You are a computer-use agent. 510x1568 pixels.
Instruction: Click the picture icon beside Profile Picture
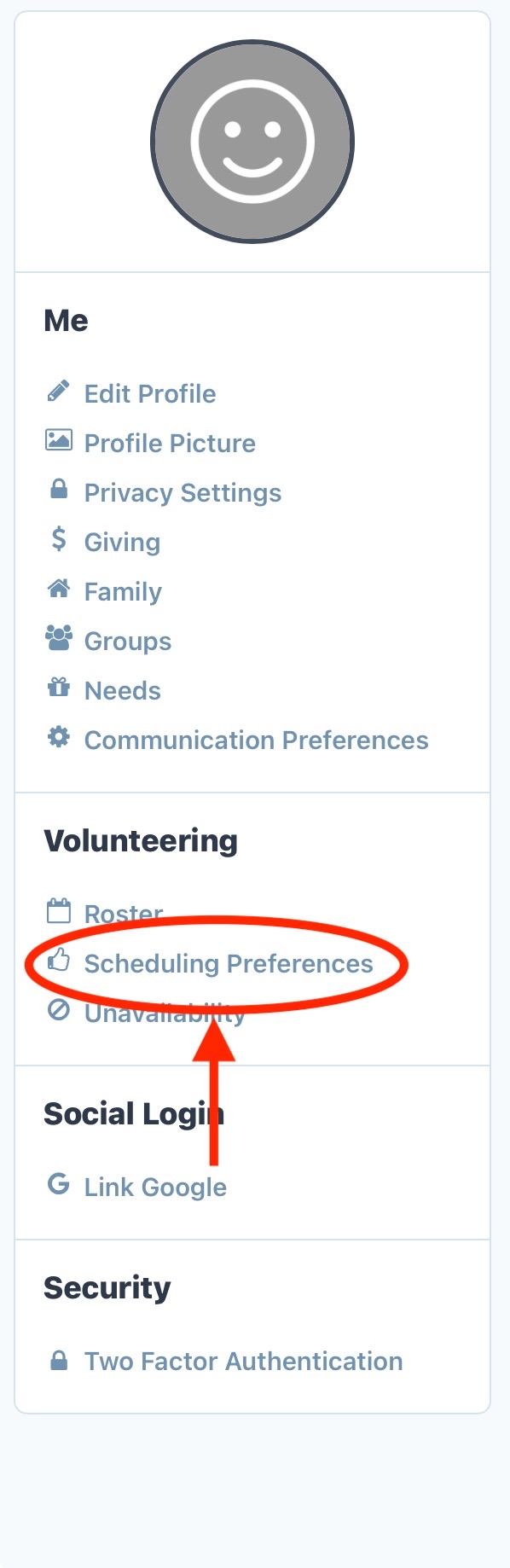click(x=58, y=441)
